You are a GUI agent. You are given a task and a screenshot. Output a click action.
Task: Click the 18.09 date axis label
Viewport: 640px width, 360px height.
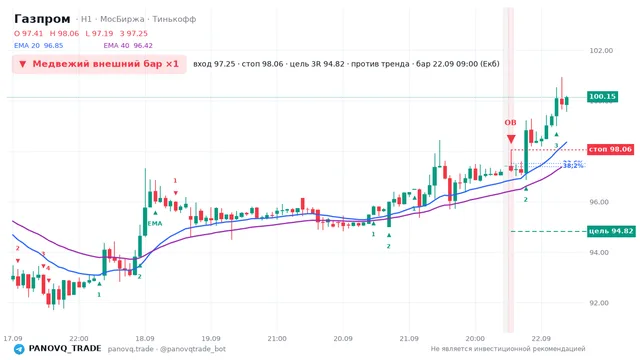pos(145,339)
